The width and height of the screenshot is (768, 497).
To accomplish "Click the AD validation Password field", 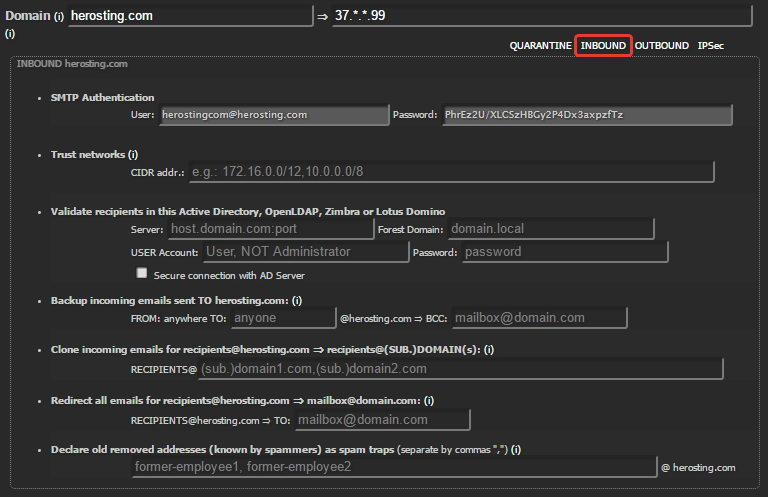I will coord(565,252).
